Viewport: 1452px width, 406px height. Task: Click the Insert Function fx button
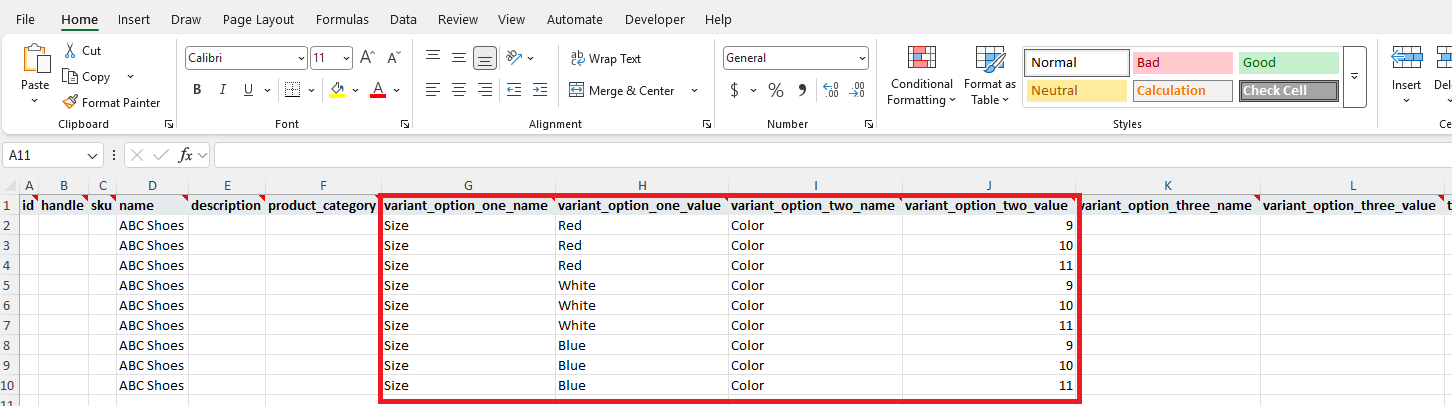coord(185,155)
